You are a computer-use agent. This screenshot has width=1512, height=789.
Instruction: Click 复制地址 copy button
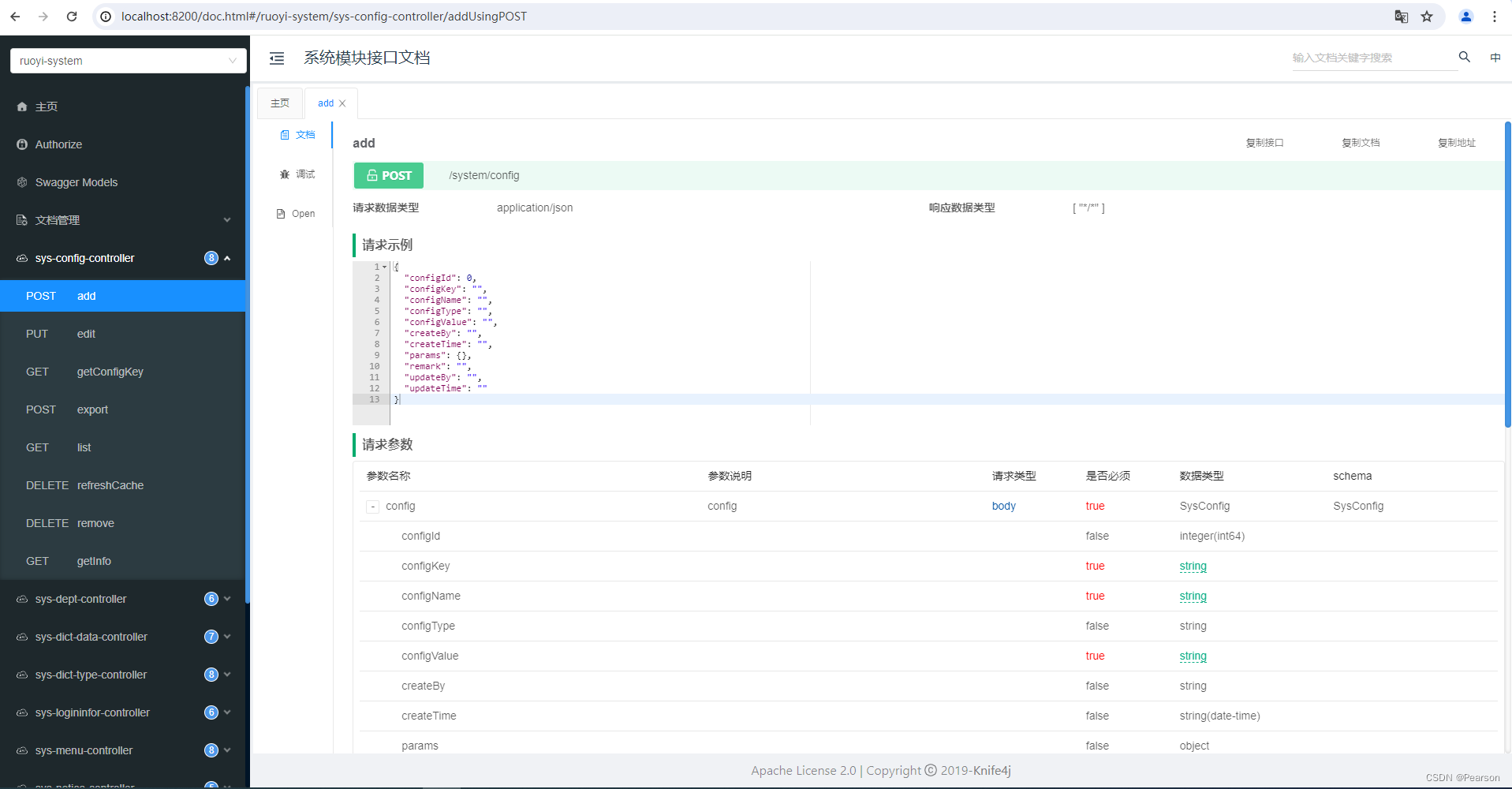coord(1457,143)
